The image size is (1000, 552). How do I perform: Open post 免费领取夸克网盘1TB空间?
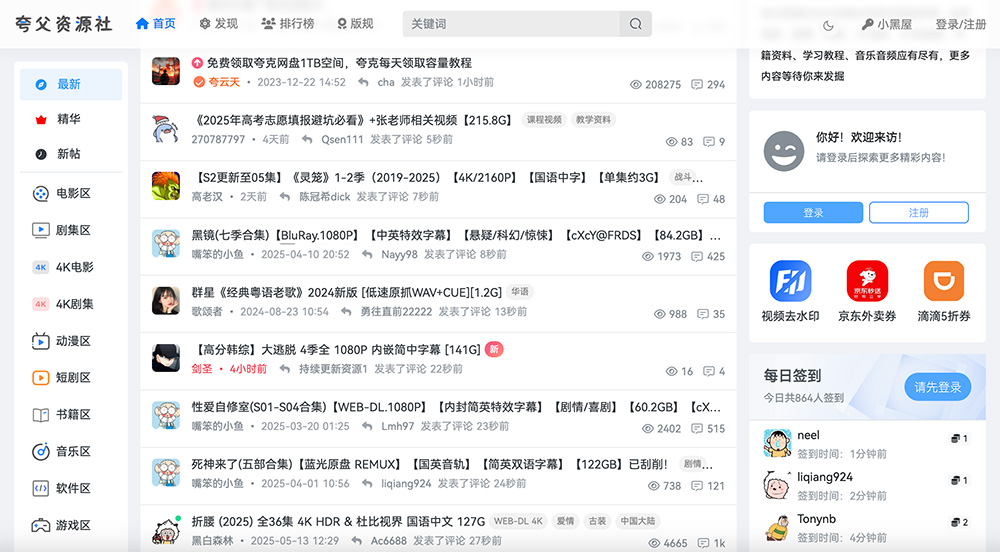click(x=339, y=62)
